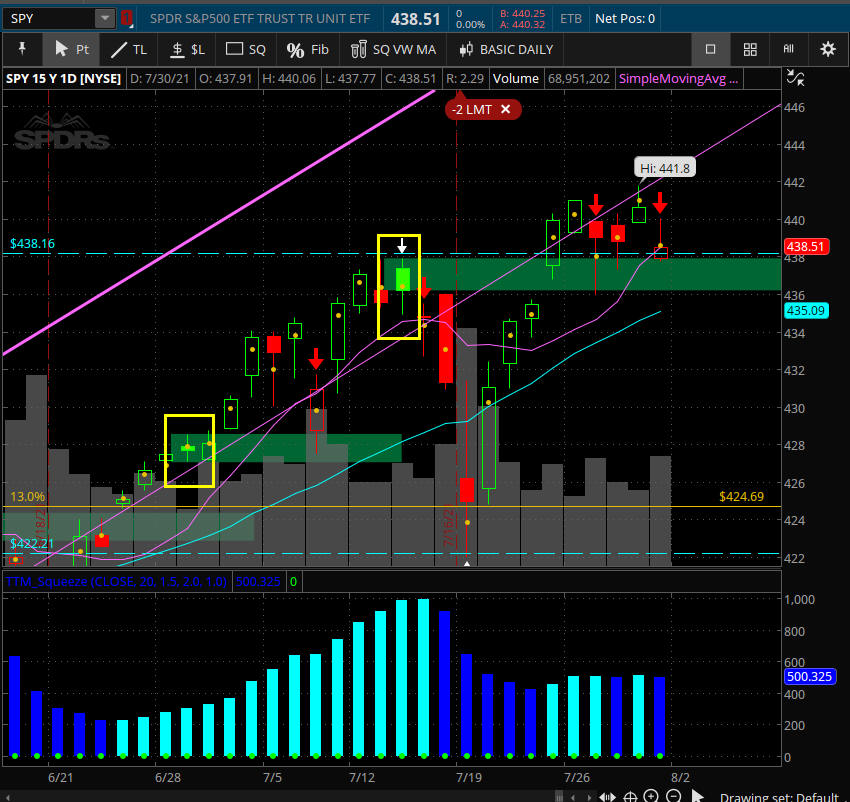Open the chart grid layout selector

click(750, 49)
